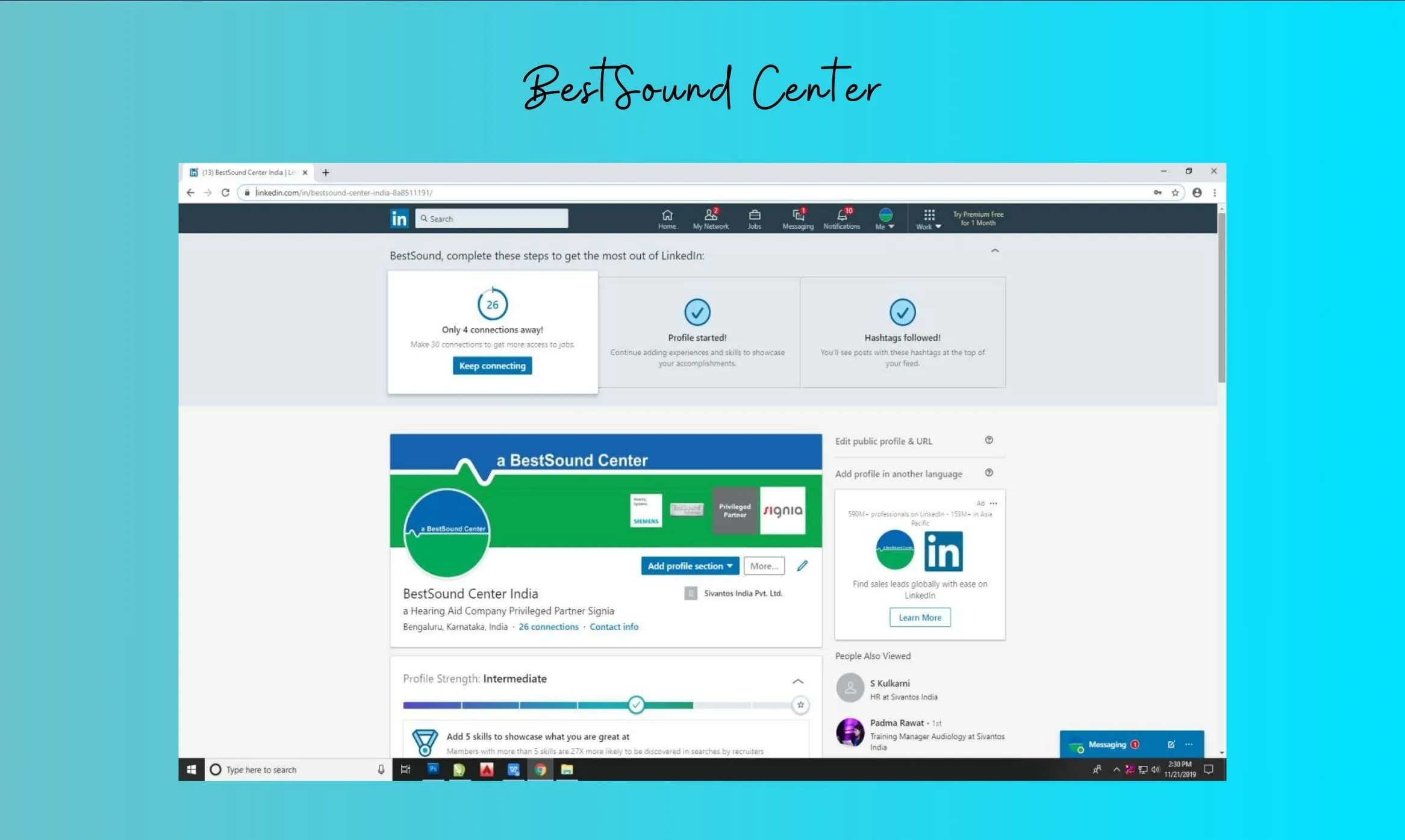
Task: Click the Keep connecting button
Action: 492,366
